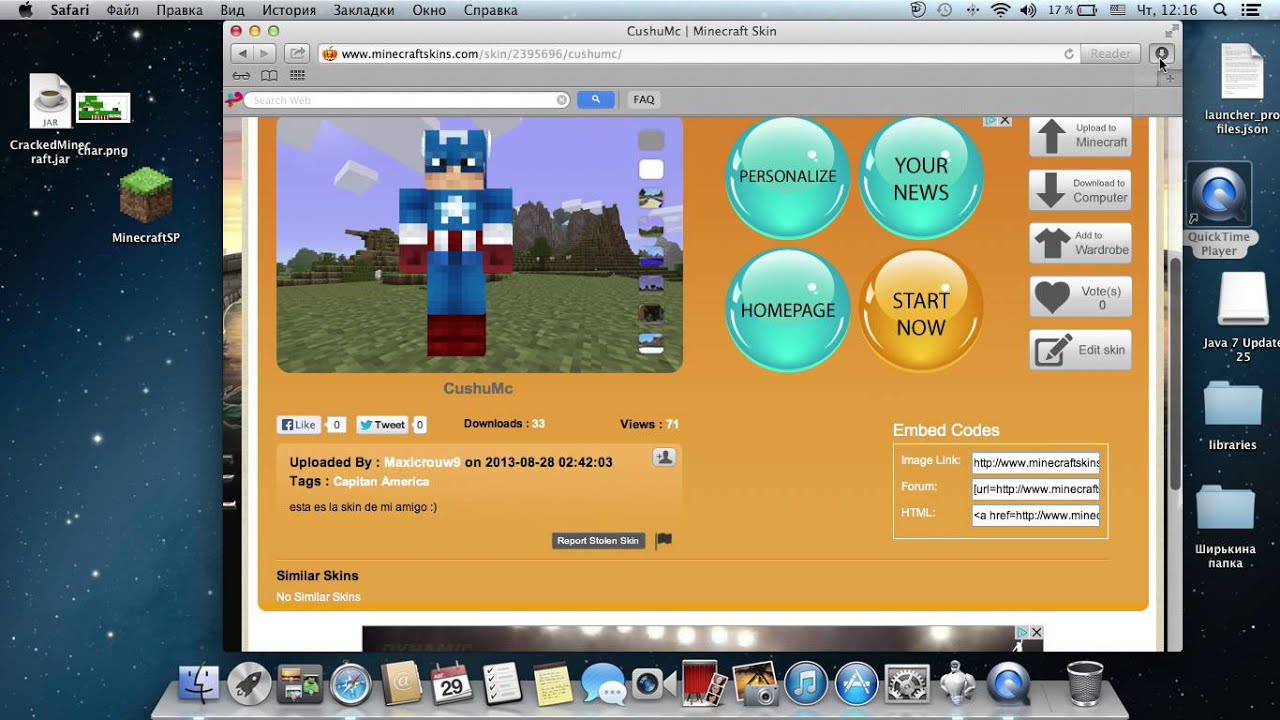The width and height of the screenshot is (1280, 720).
Task: Show bookmarks with the open book icon
Action: point(269,75)
